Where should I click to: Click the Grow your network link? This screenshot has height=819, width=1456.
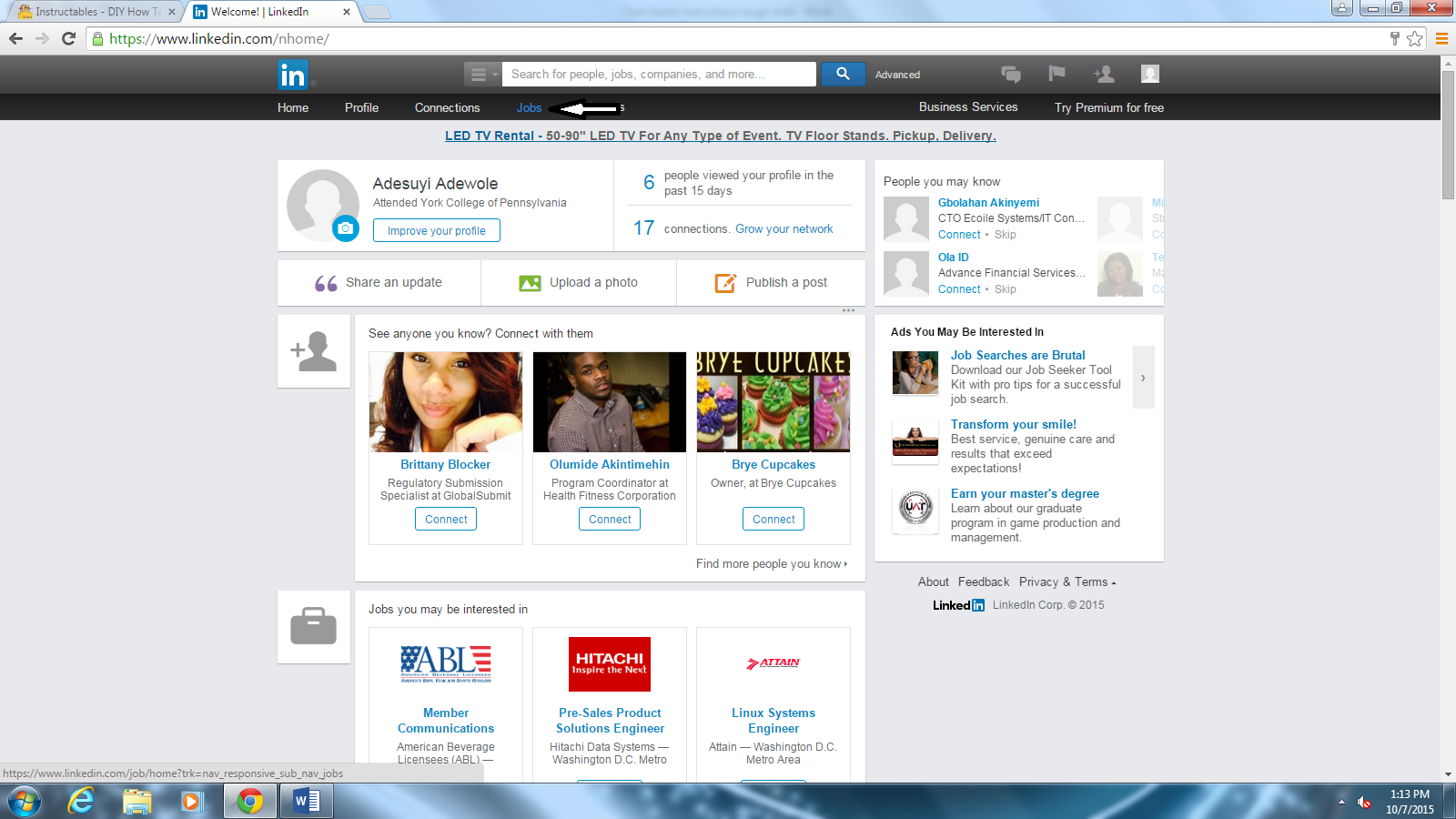pyautogui.click(x=784, y=229)
